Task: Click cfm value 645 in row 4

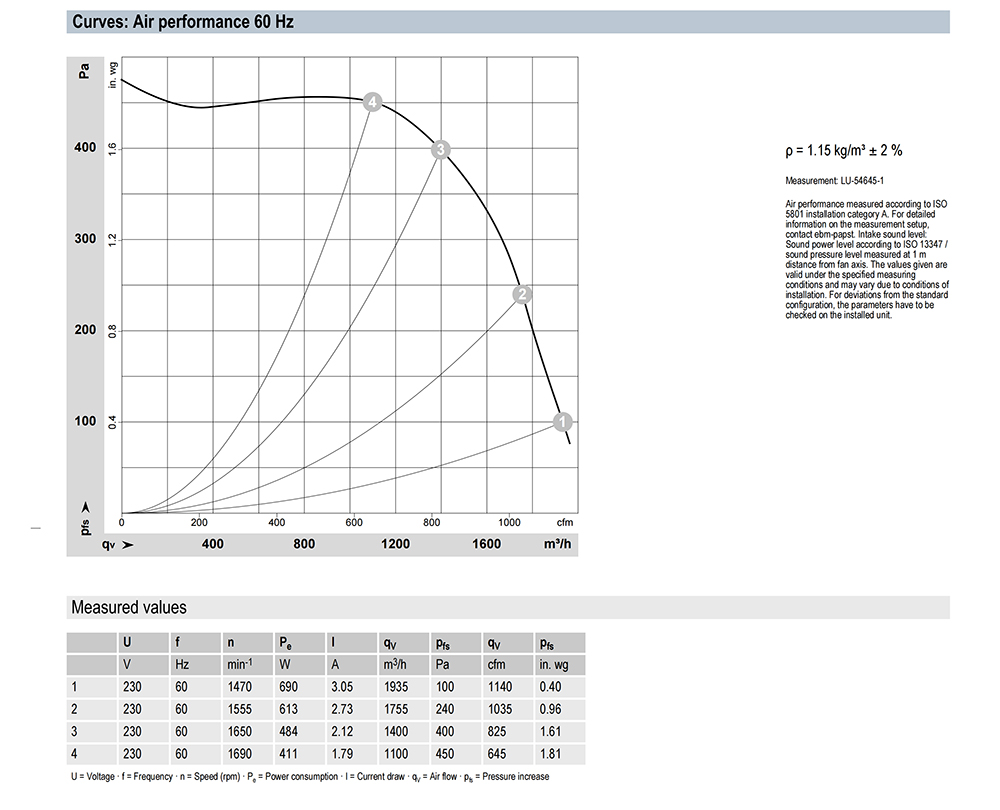Action: tap(497, 754)
